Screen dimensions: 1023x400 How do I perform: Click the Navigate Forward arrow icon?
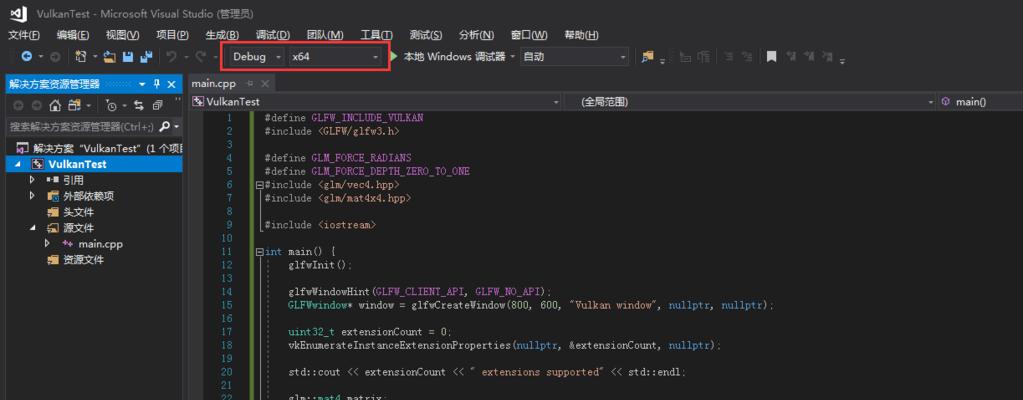55,57
